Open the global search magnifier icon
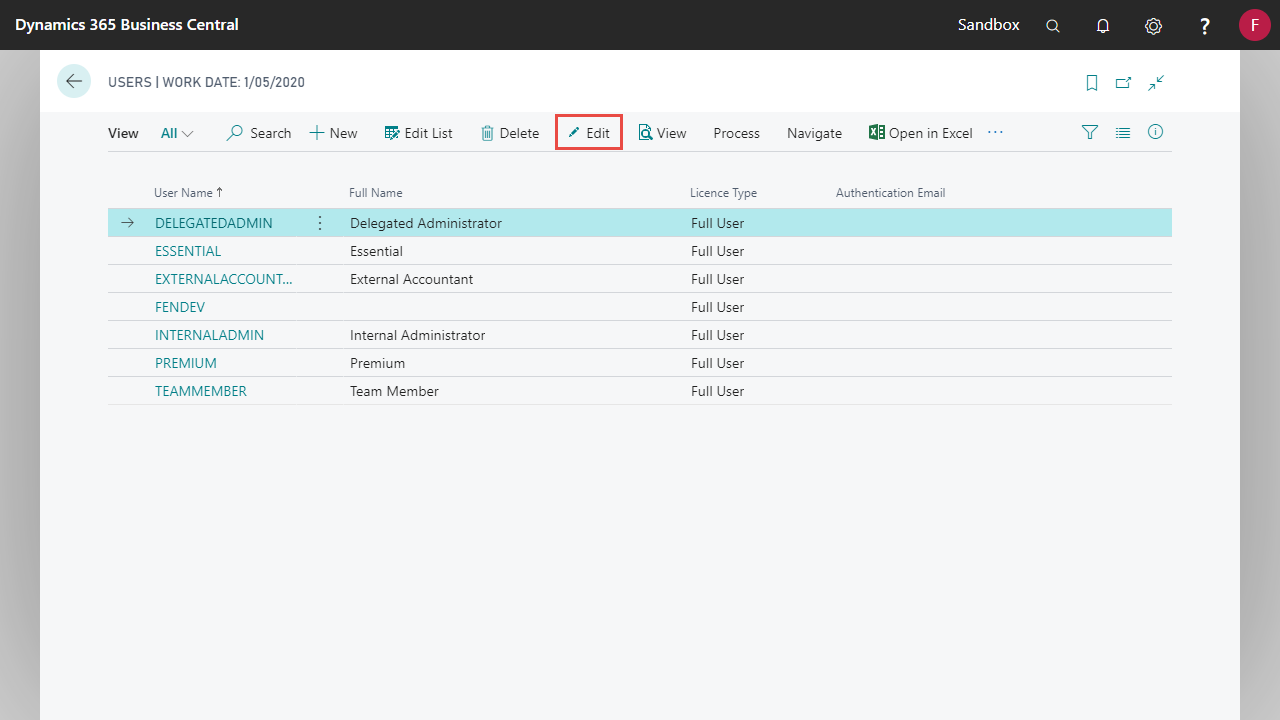The width and height of the screenshot is (1280, 720). tap(1053, 26)
